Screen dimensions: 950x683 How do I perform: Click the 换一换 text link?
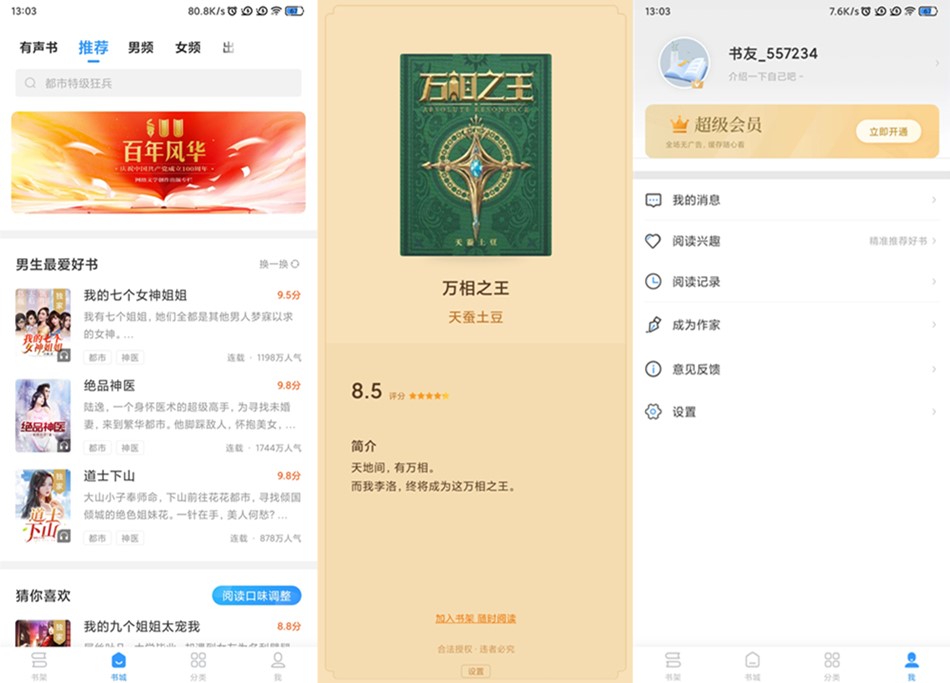[x=273, y=264]
